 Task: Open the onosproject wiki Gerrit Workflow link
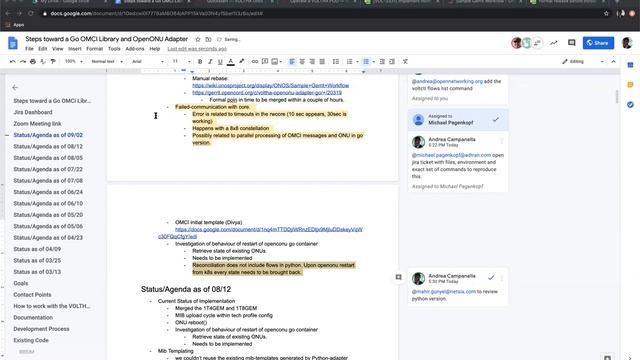pos(271,85)
